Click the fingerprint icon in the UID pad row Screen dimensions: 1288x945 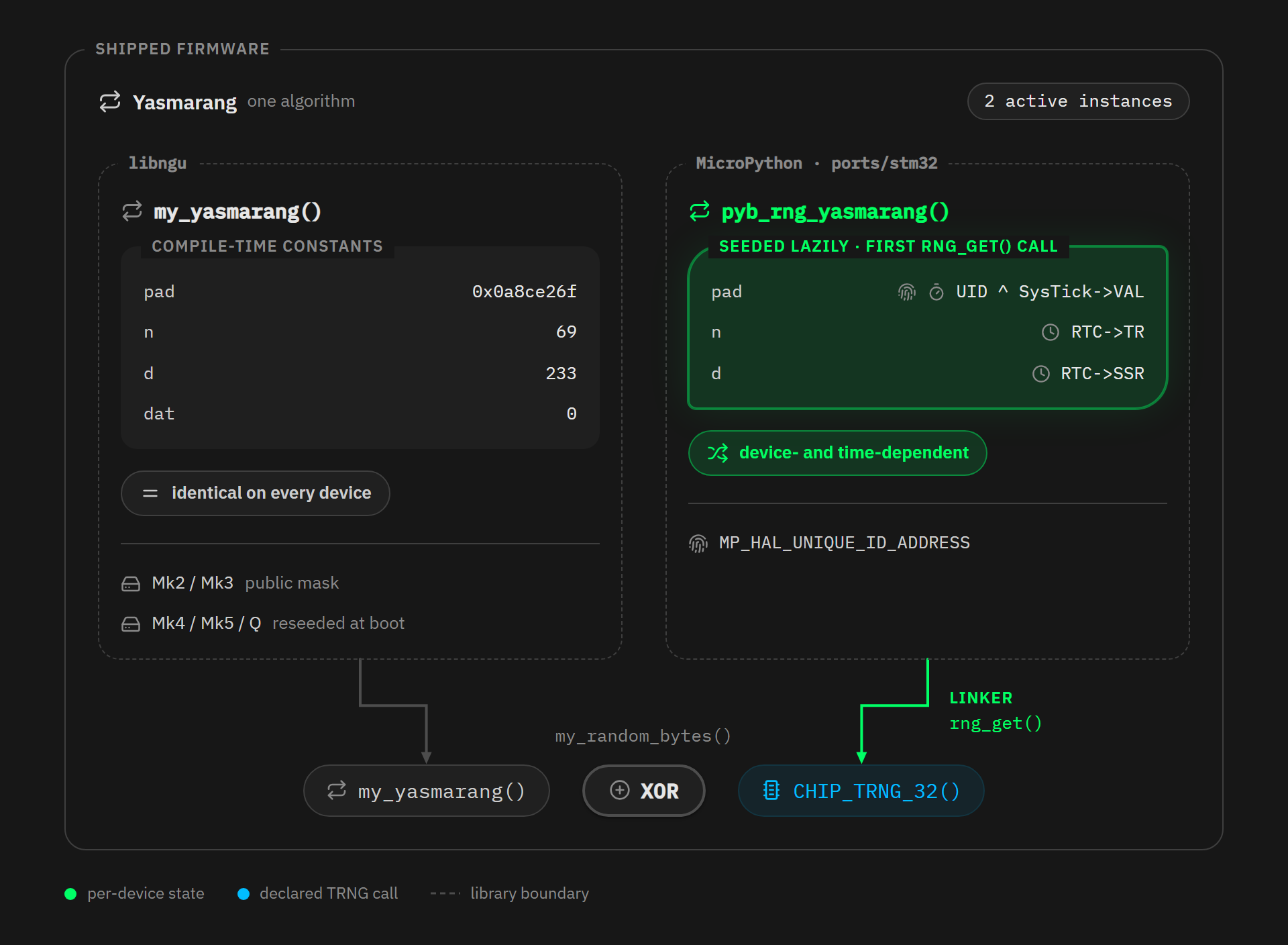[x=907, y=292]
